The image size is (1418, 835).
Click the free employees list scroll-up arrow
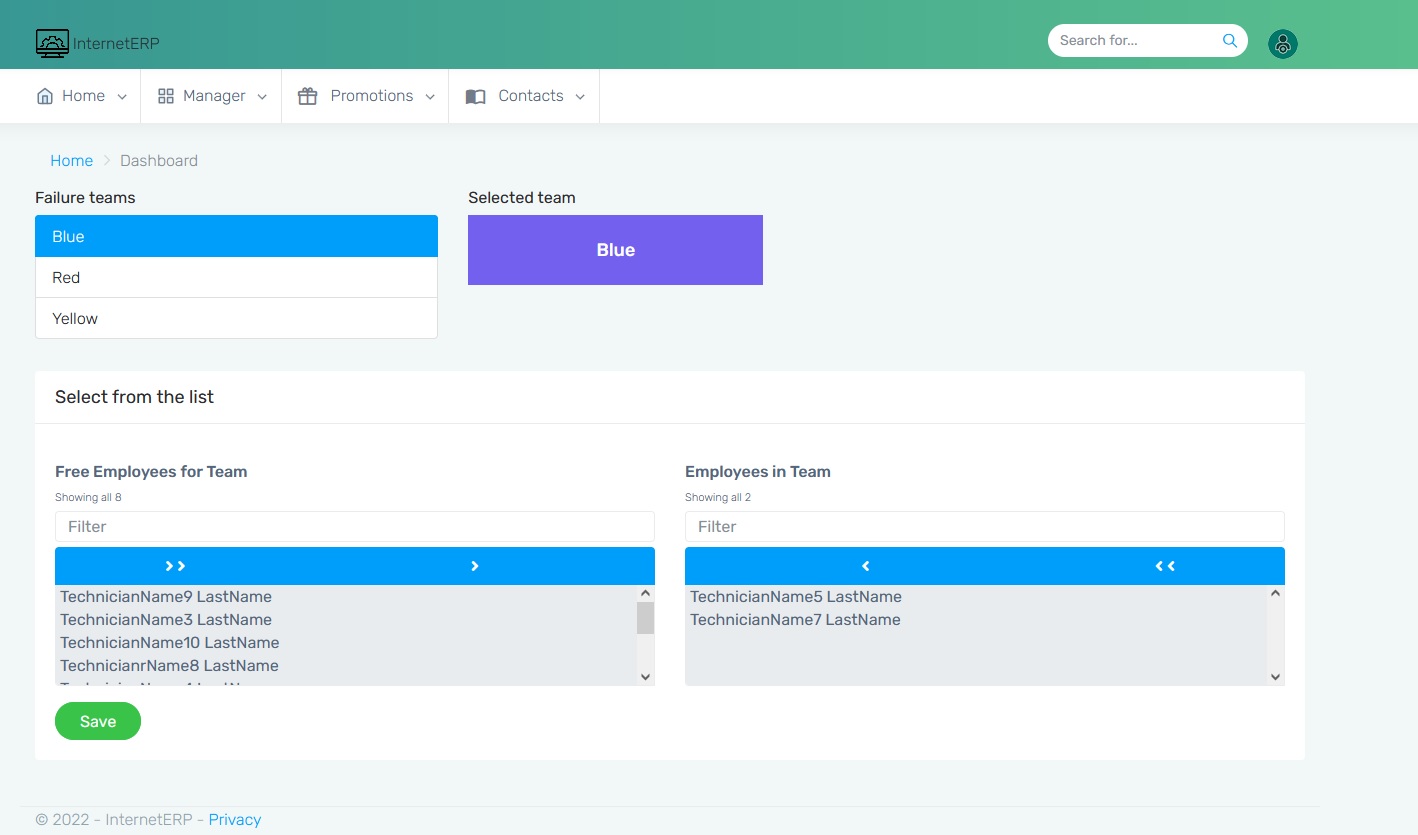(x=645, y=593)
